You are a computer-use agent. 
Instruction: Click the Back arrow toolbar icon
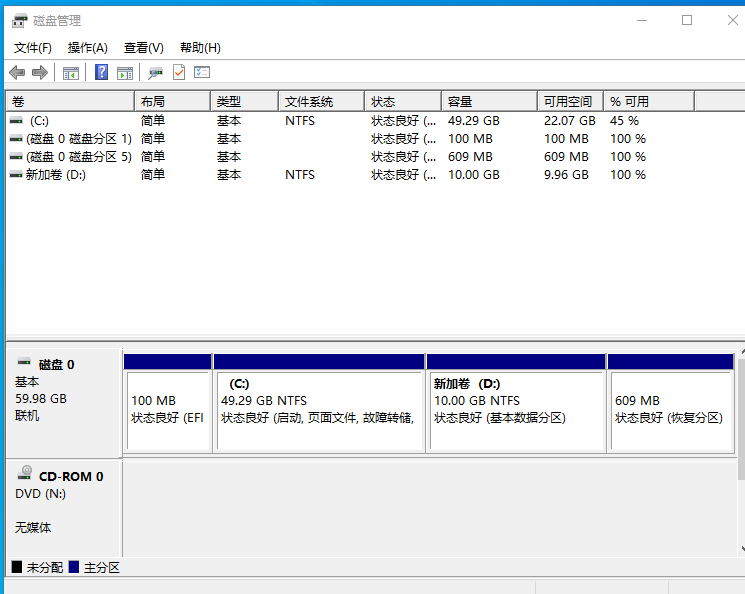tap(17, 73)
